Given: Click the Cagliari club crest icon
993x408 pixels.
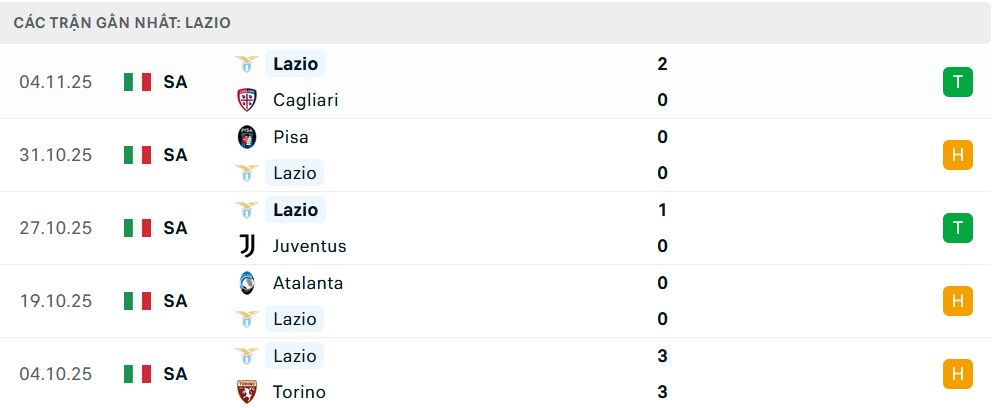Looking at the screenshot, I should tap(246, 100).
